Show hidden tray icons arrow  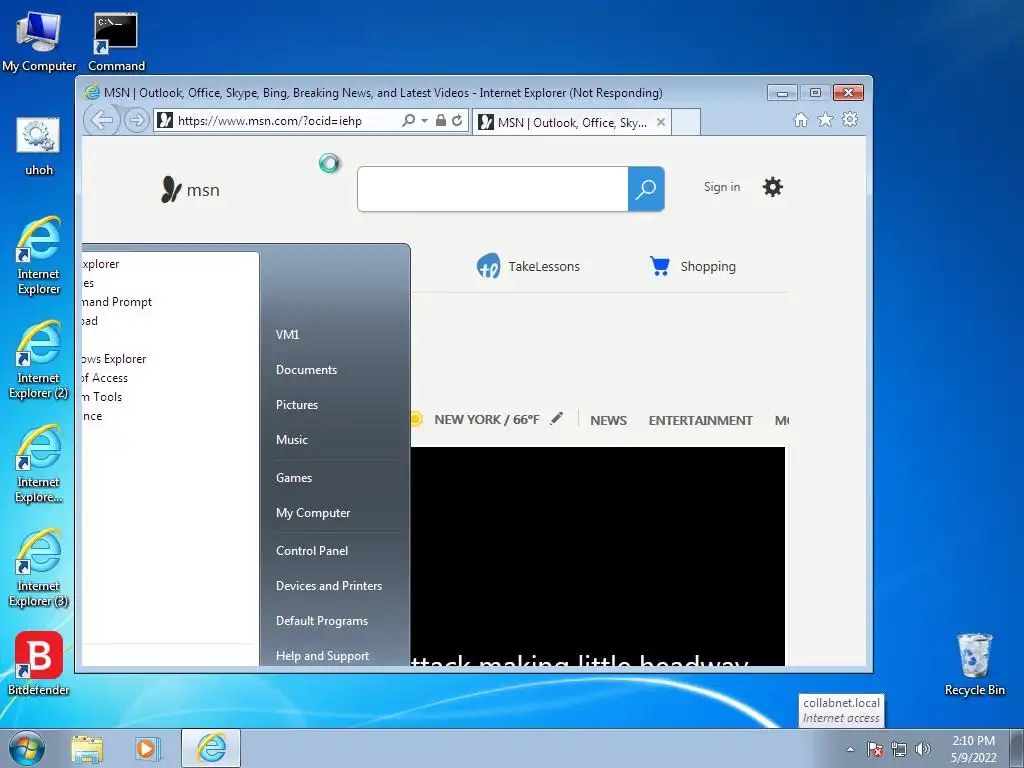850,749
